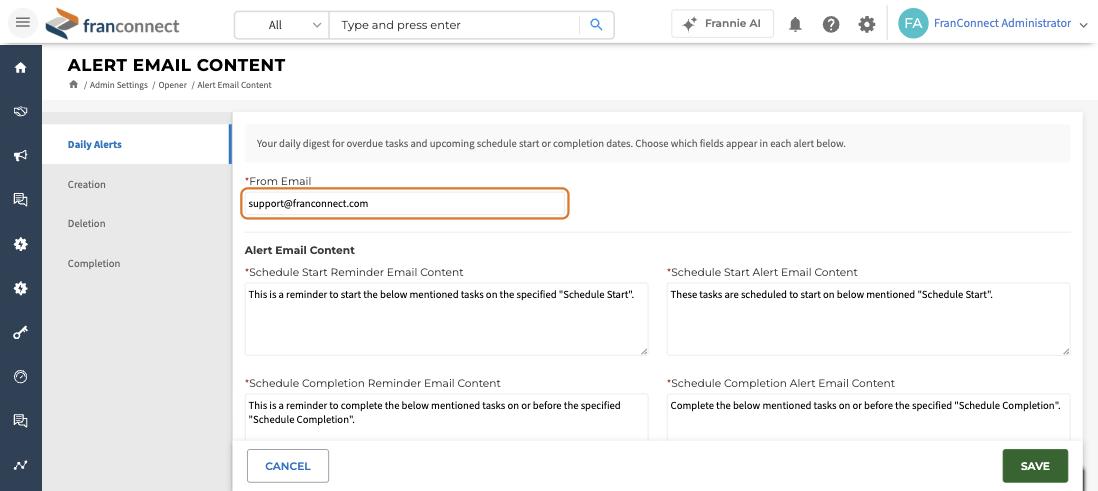Click the FranConnect logo

click(x=113, y=25)
